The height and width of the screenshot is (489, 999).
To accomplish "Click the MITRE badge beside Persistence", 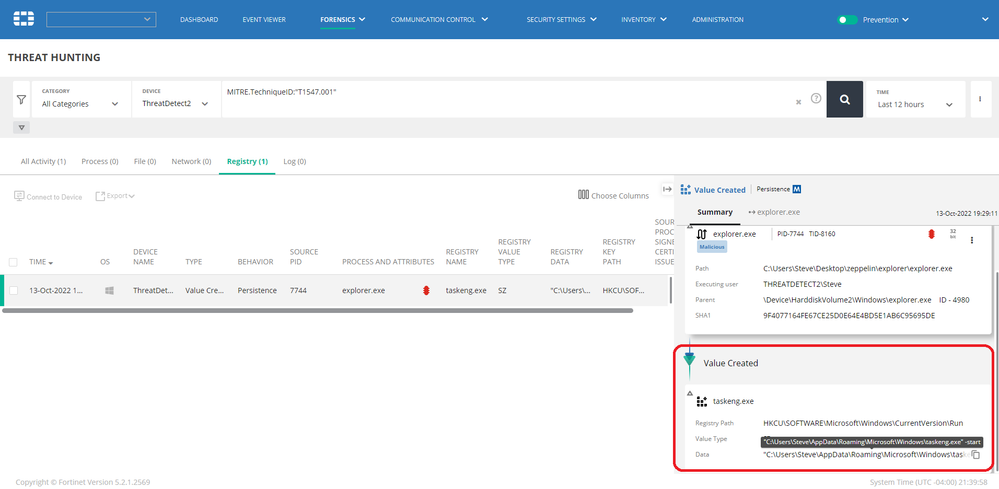I will 798,189.
